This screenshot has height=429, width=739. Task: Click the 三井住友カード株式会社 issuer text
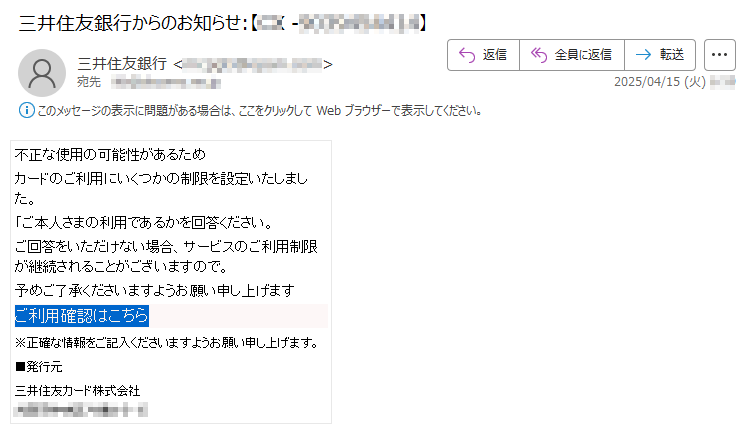tap(77, 391)
